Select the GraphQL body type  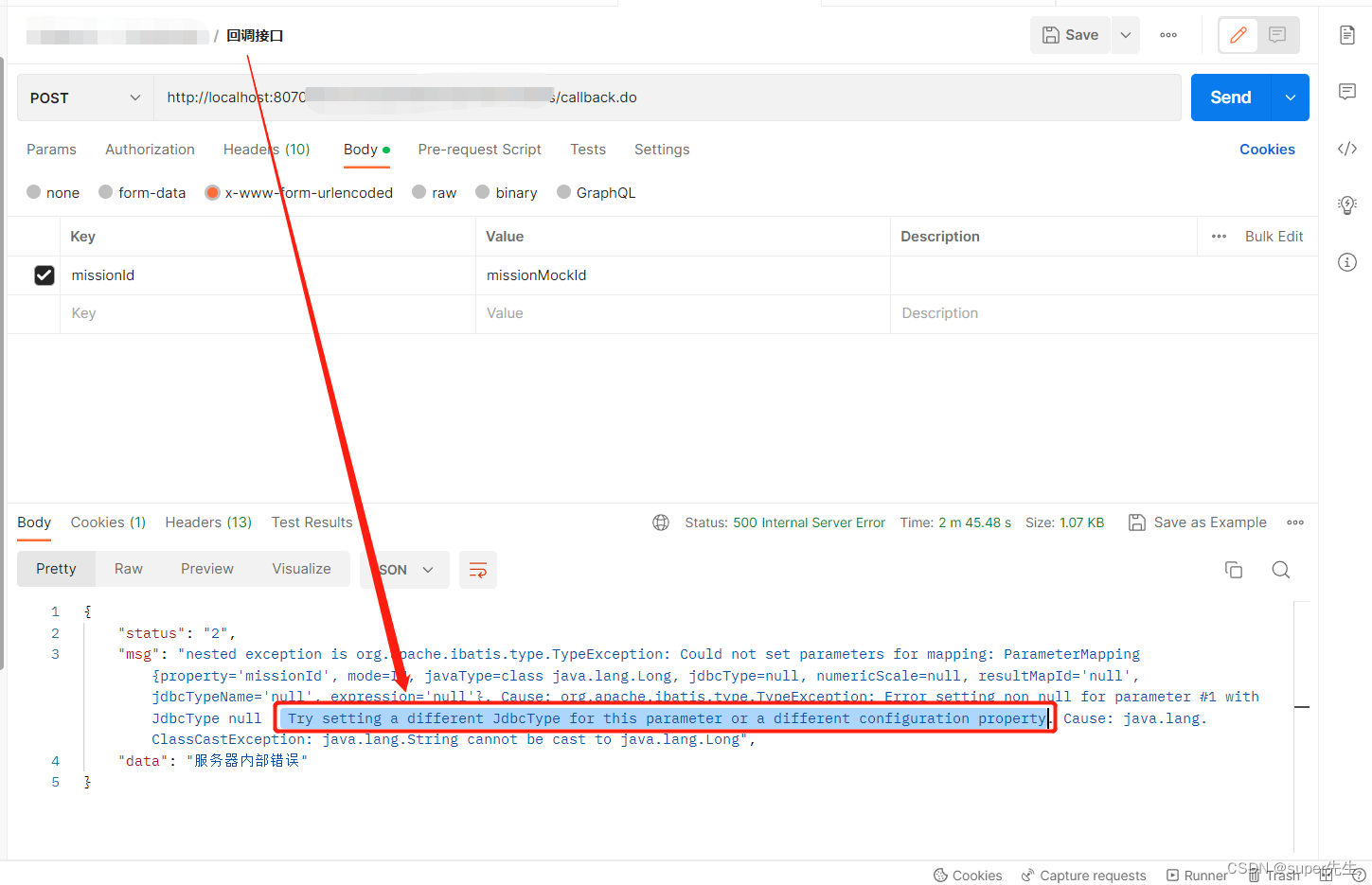point(597,192)
